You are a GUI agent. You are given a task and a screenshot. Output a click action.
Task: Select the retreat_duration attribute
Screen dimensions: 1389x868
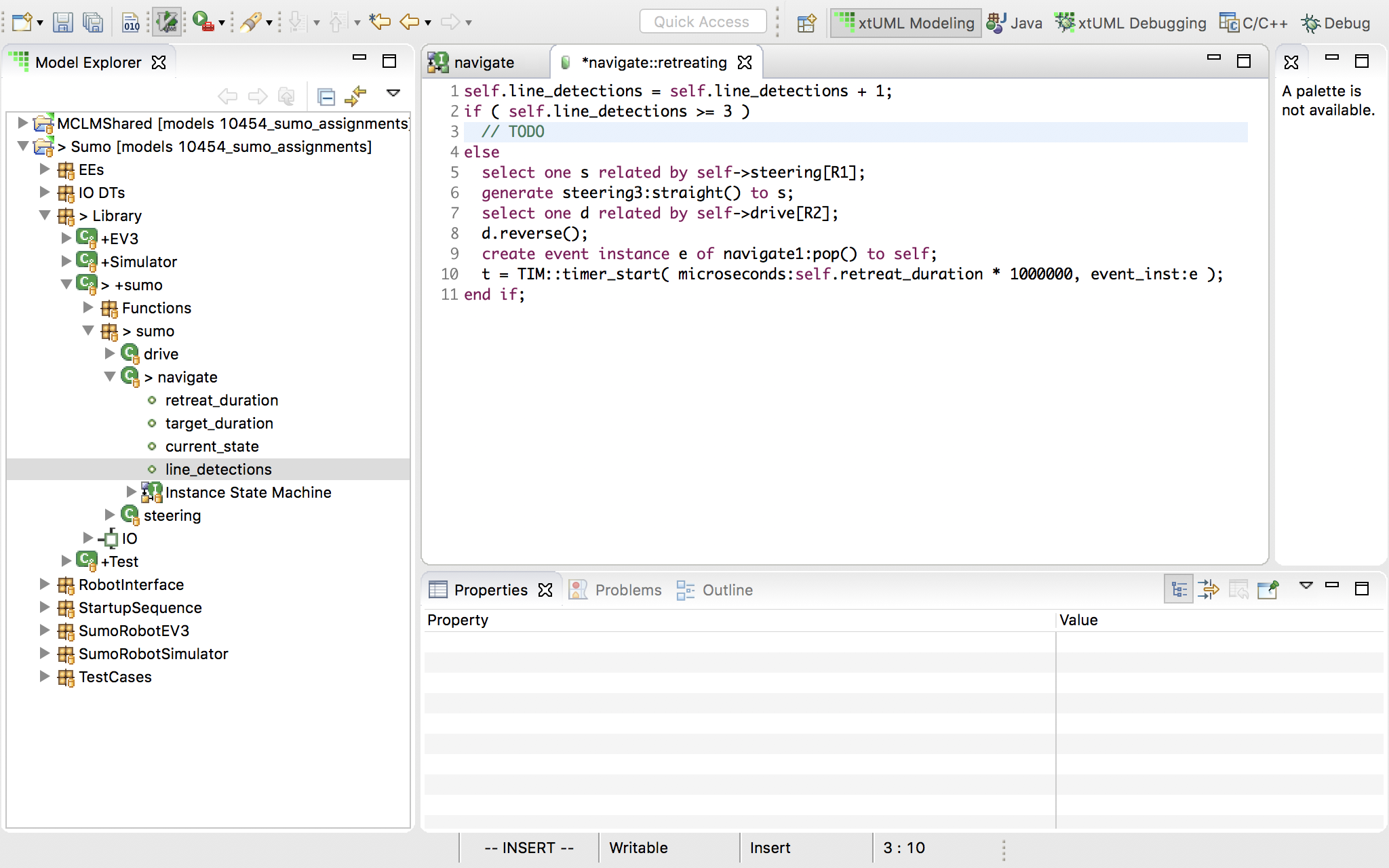(x=221, y=400)
